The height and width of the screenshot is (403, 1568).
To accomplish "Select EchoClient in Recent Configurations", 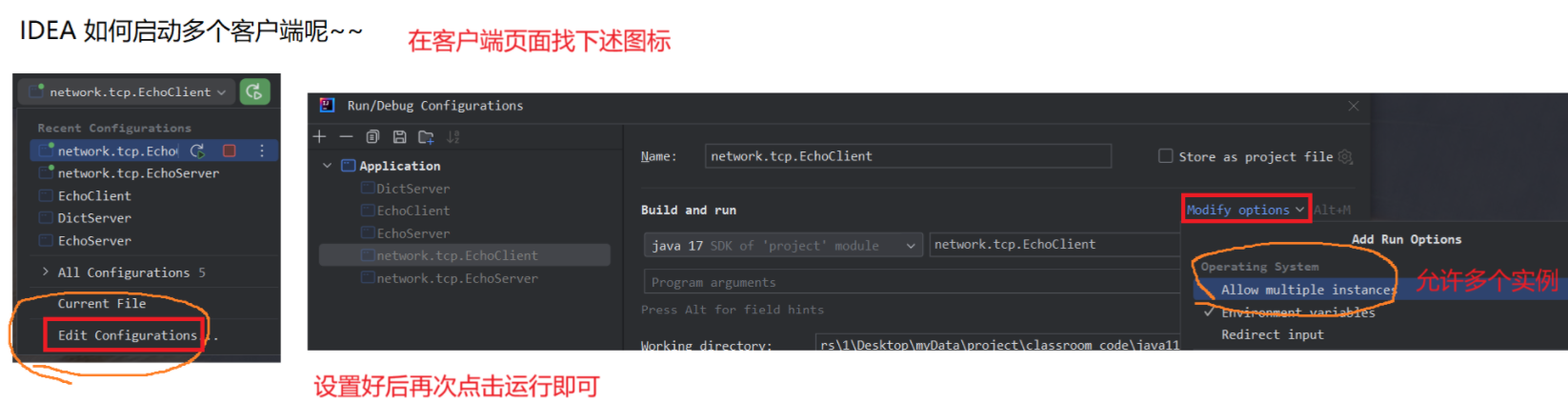I will (x=94, y=195).
